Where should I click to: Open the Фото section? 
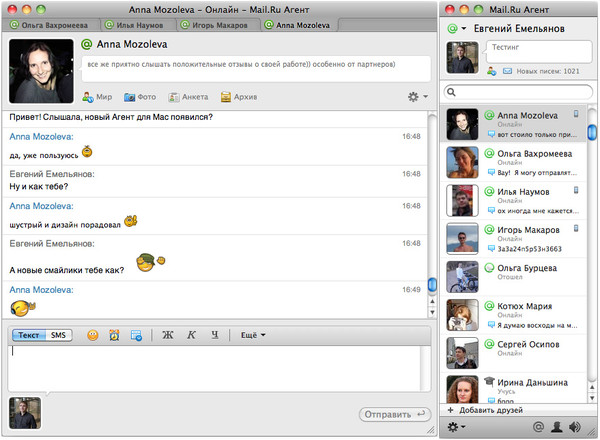(x=140, y=97)
